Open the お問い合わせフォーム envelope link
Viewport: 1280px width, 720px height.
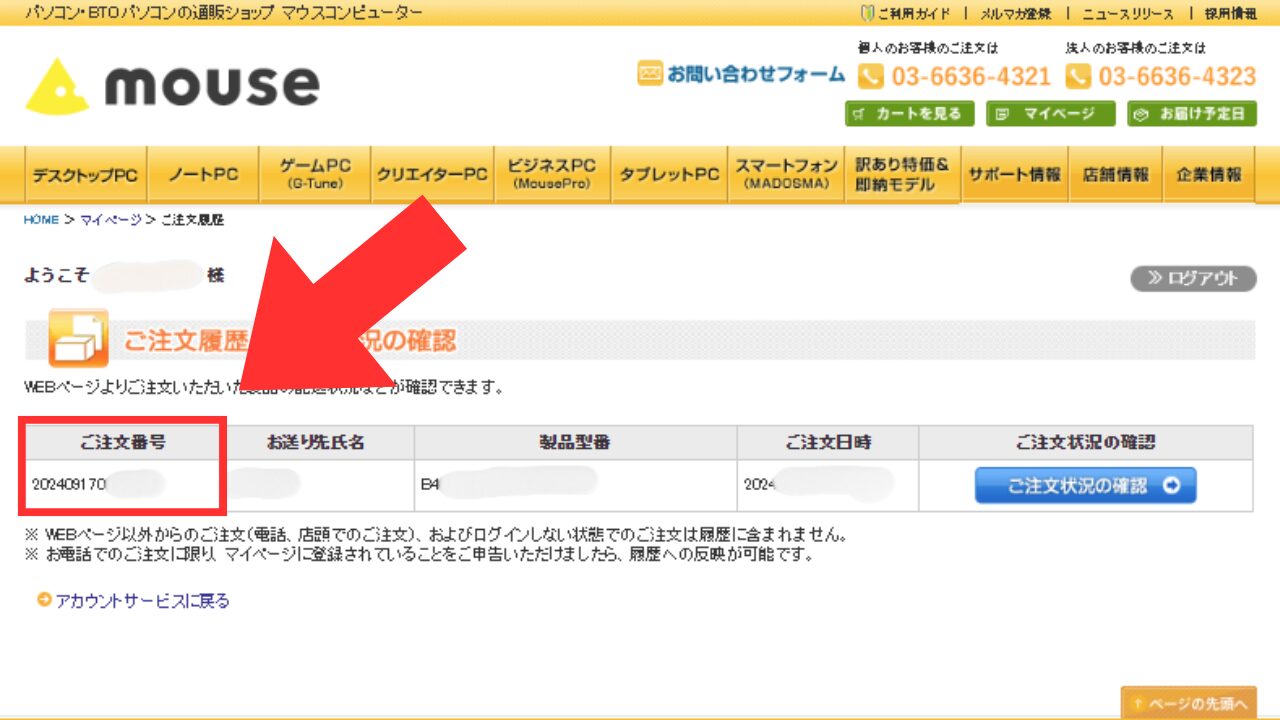coord(742,74)
